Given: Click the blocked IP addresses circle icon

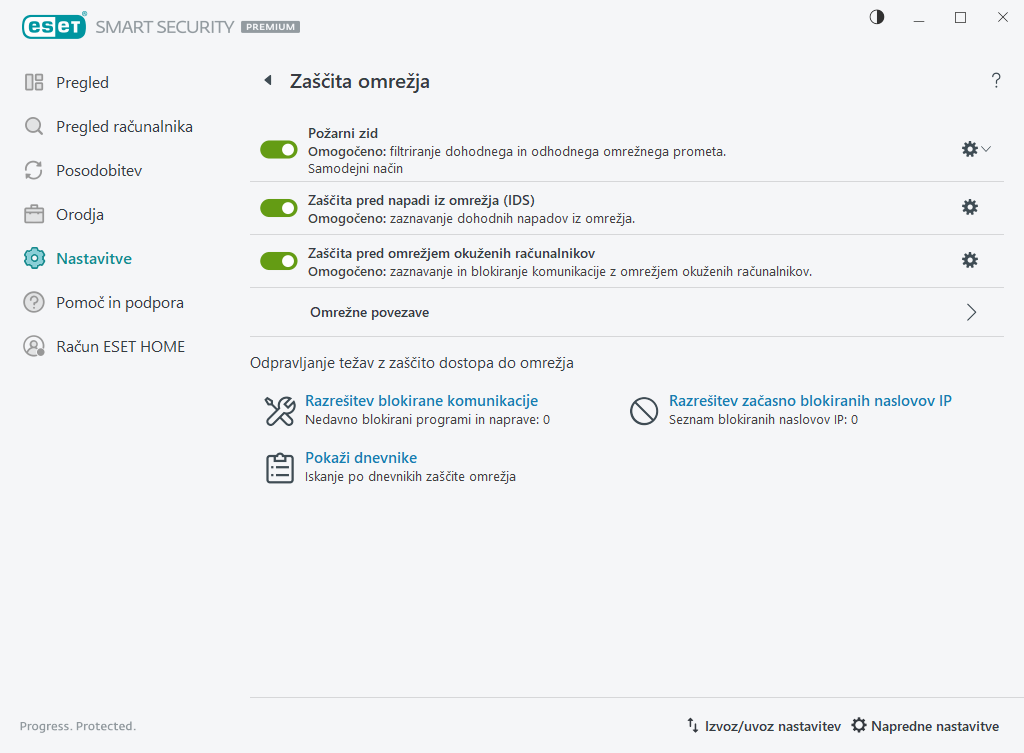Looking at the screenshot, I should [x=643, y=411].
